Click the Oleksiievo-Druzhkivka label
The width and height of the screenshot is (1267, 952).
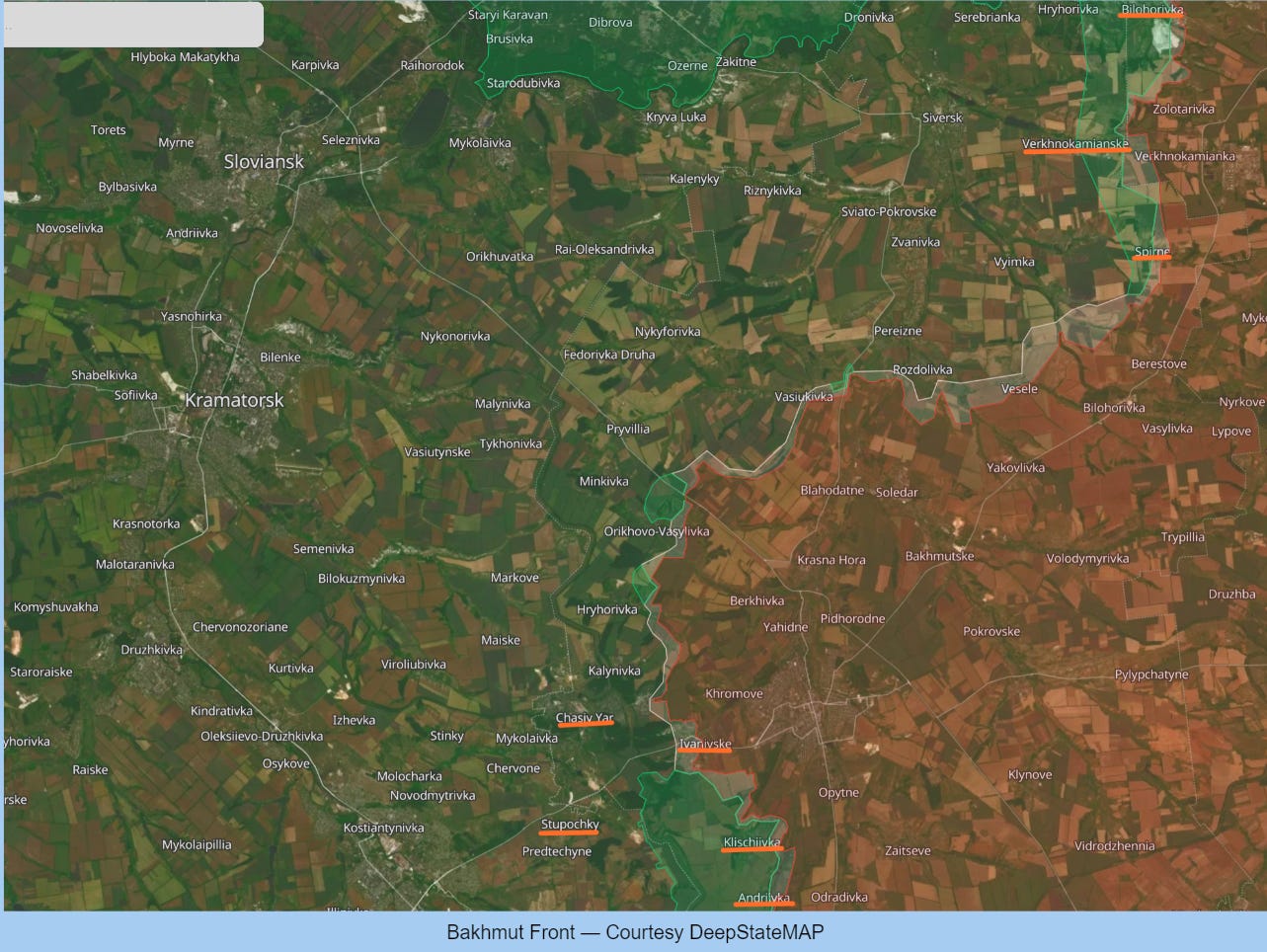click(262, 736)
